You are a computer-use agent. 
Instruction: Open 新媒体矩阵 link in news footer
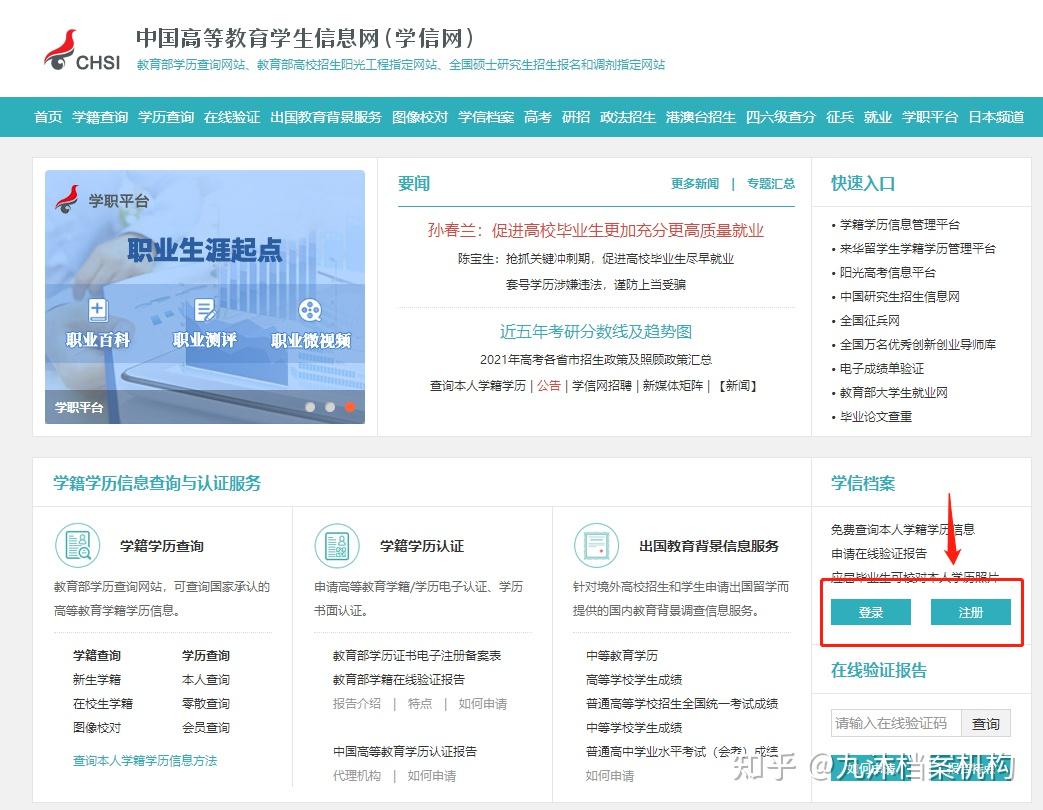672,386
